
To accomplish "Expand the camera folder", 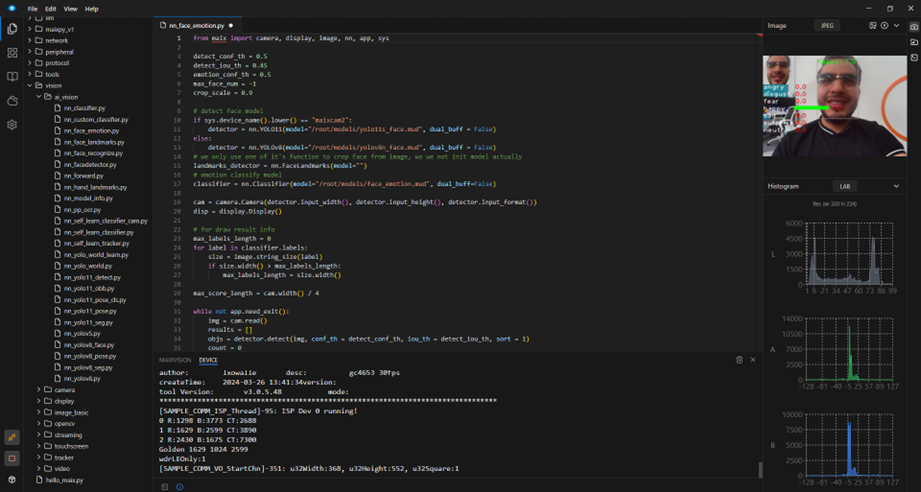I will pyautogui.click(x=39, y=390).
